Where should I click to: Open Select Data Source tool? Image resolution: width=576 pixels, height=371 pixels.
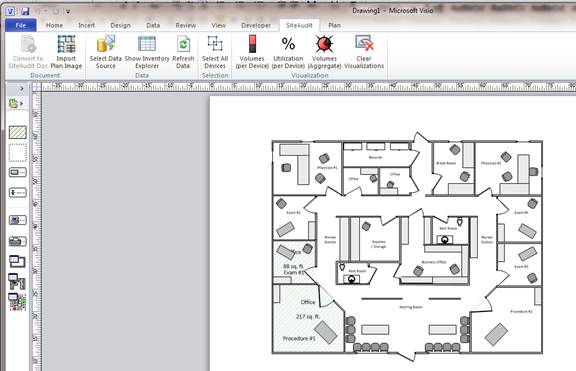[x=105, y=52]
